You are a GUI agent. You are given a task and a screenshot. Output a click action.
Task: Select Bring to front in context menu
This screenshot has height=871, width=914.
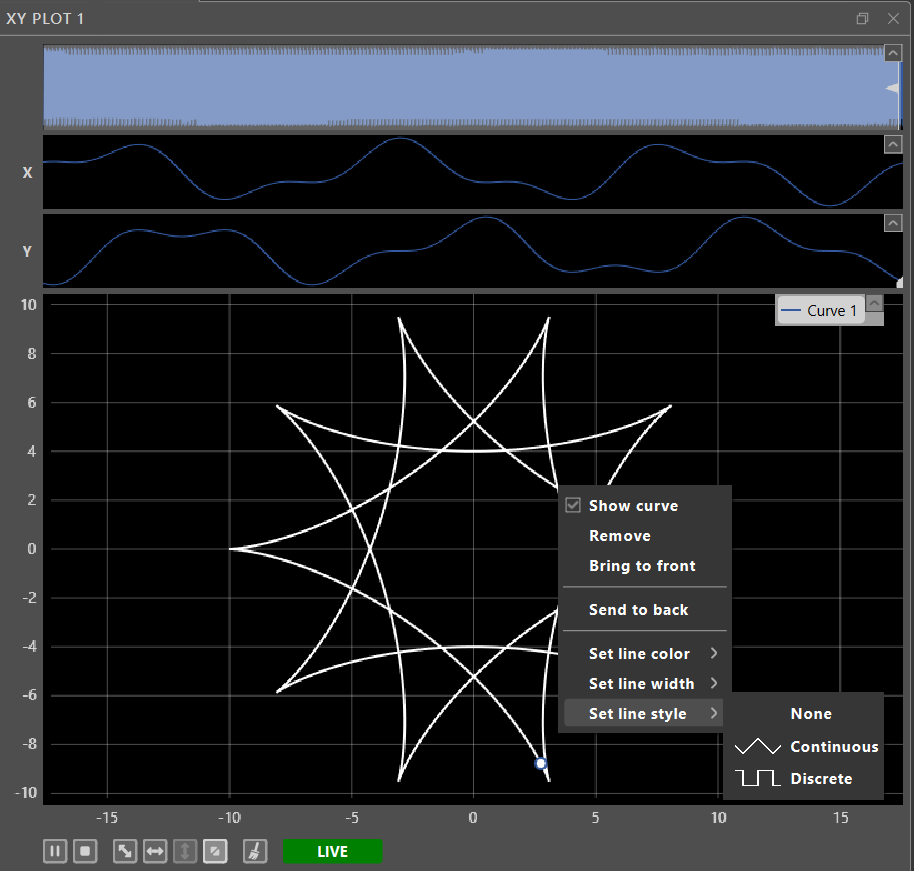click(642, 566)
